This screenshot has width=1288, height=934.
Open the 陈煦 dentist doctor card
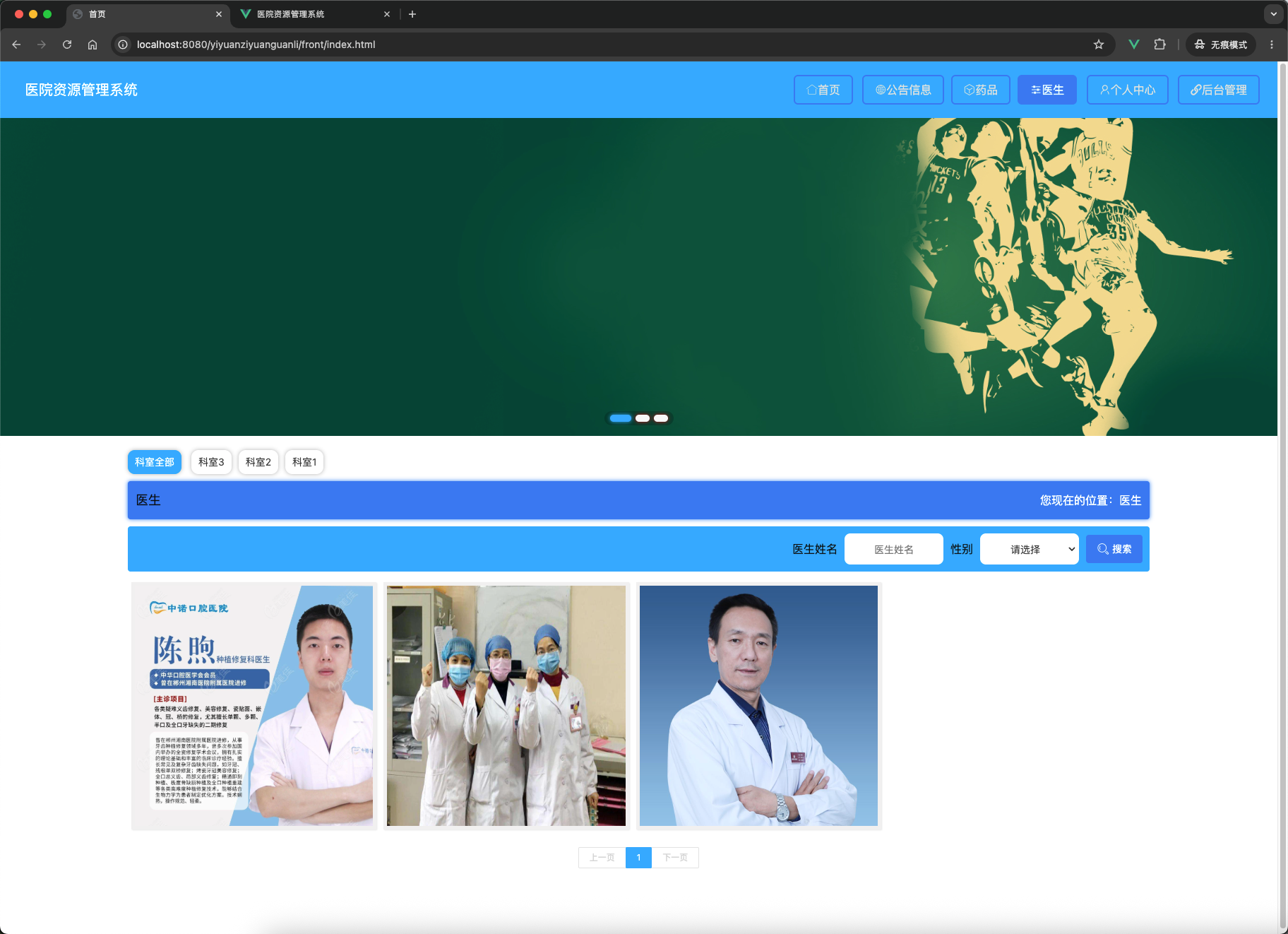pyautogui.click(x=254, y=706)
